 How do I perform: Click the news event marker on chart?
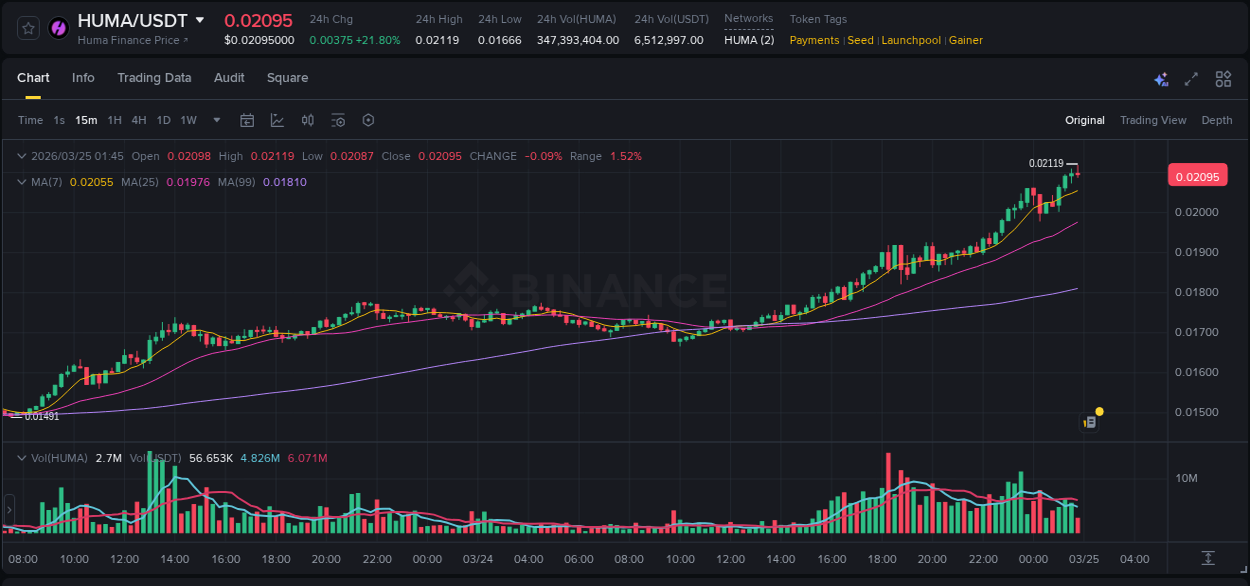pyautogui.click(x=1090, y=422)
